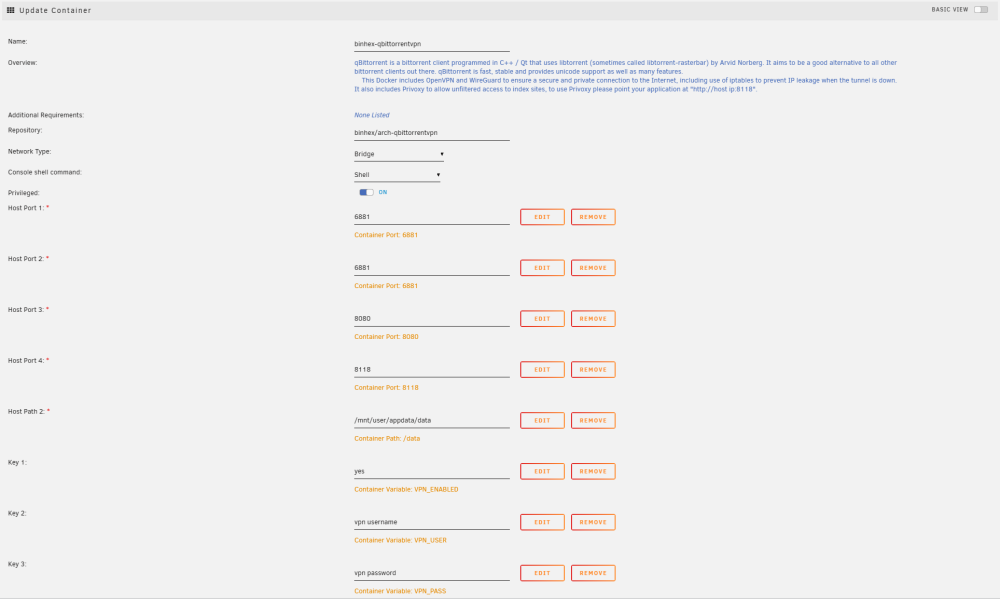1000x599 pixels.
Task: Click Edit for Key 2 VPN_USER
Action: pyautogui.click(x=542, y=522)
